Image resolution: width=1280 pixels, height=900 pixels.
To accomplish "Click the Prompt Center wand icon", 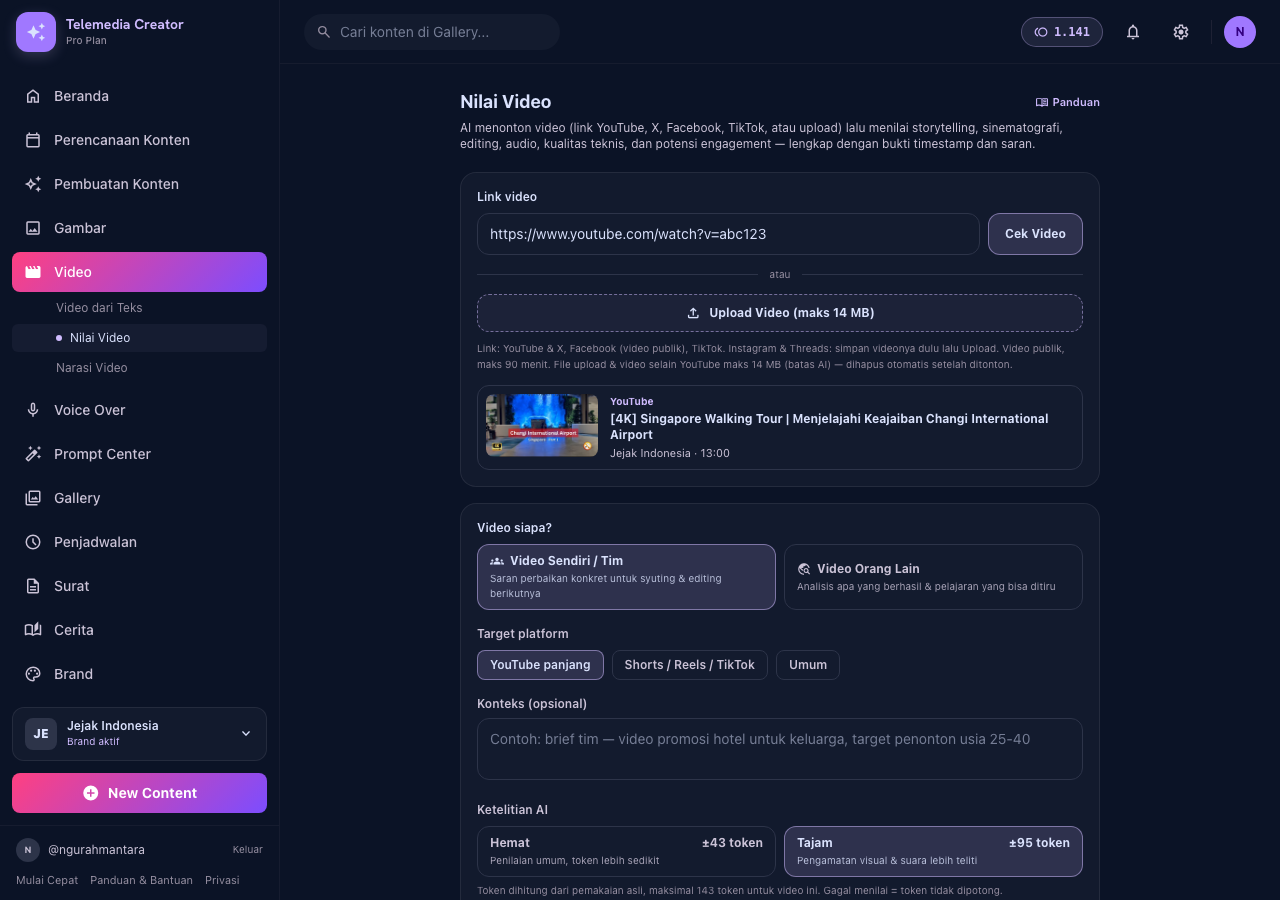I will 33,454.
